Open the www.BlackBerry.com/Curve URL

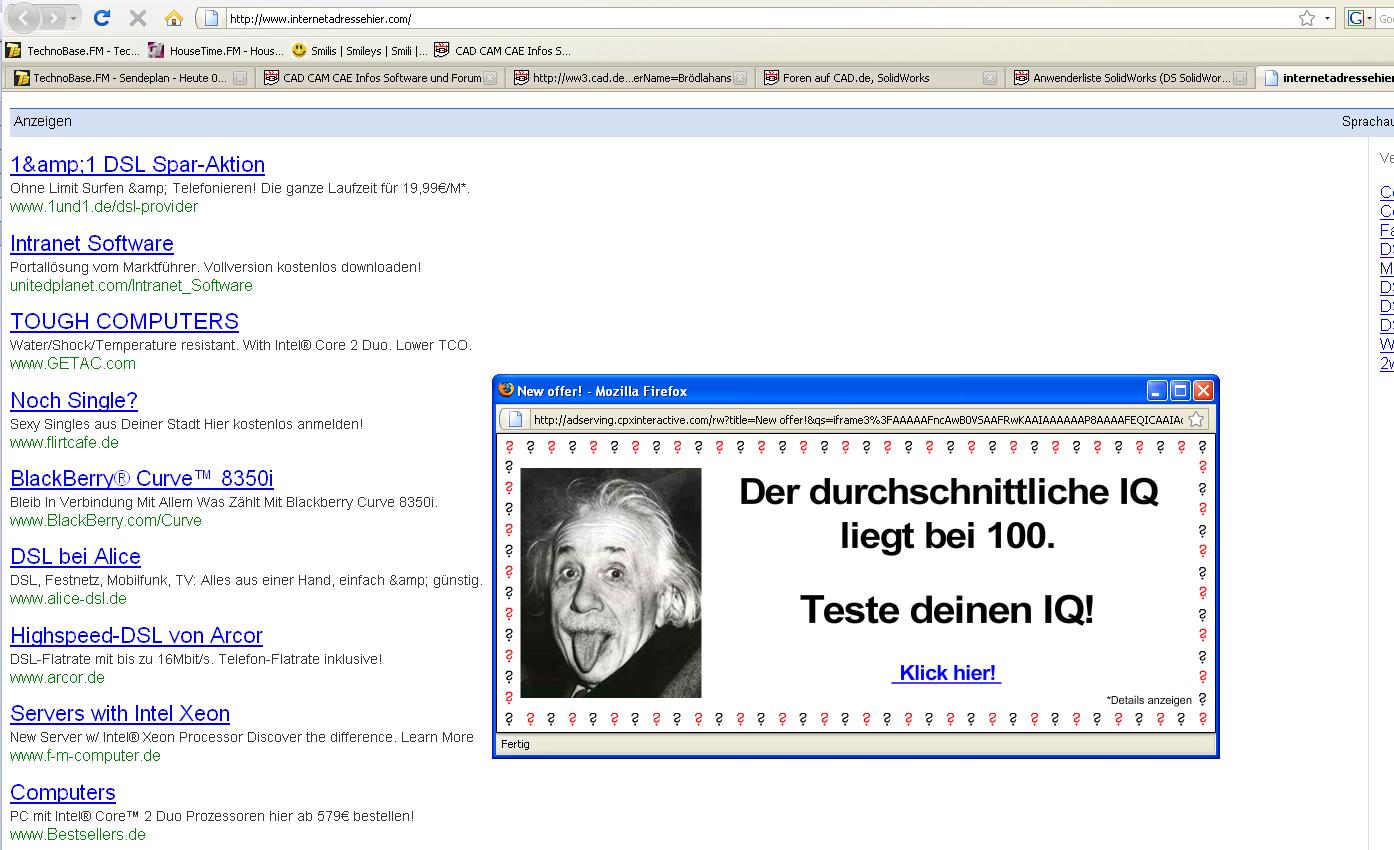coord(106,521)
